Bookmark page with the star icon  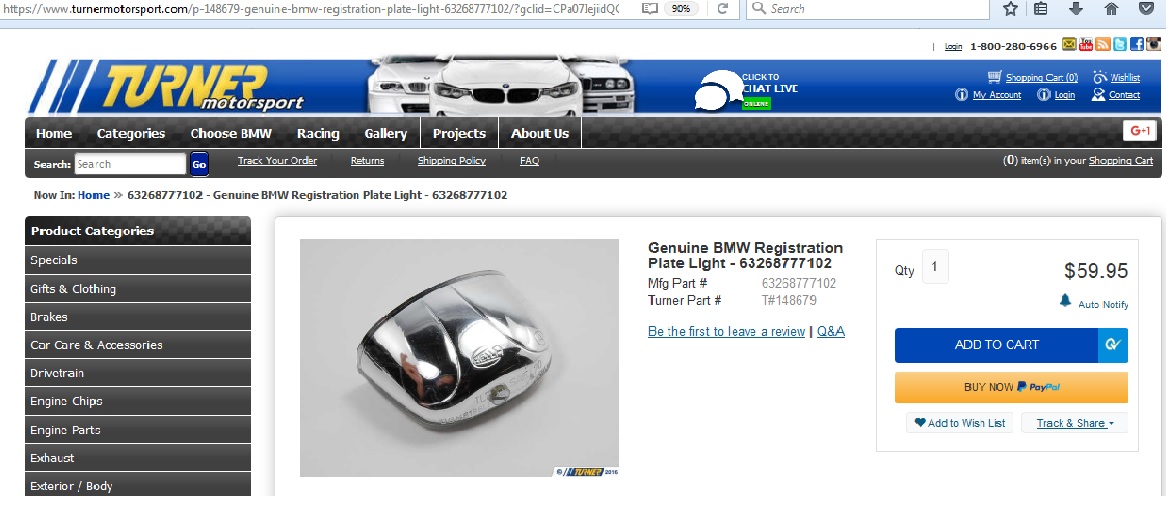pos(1010,9)
